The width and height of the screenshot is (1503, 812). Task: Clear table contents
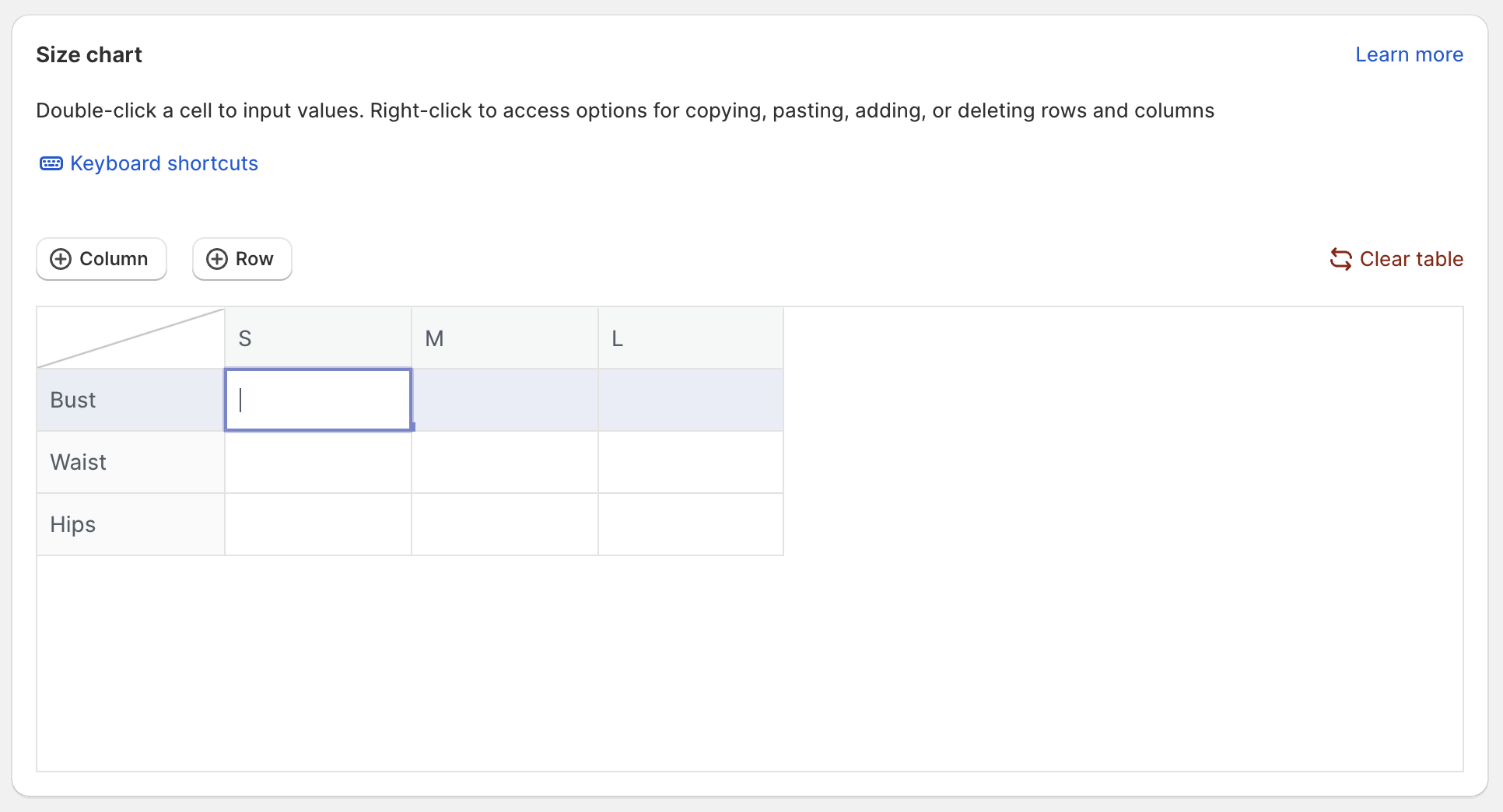click(x=1396, y=259)
